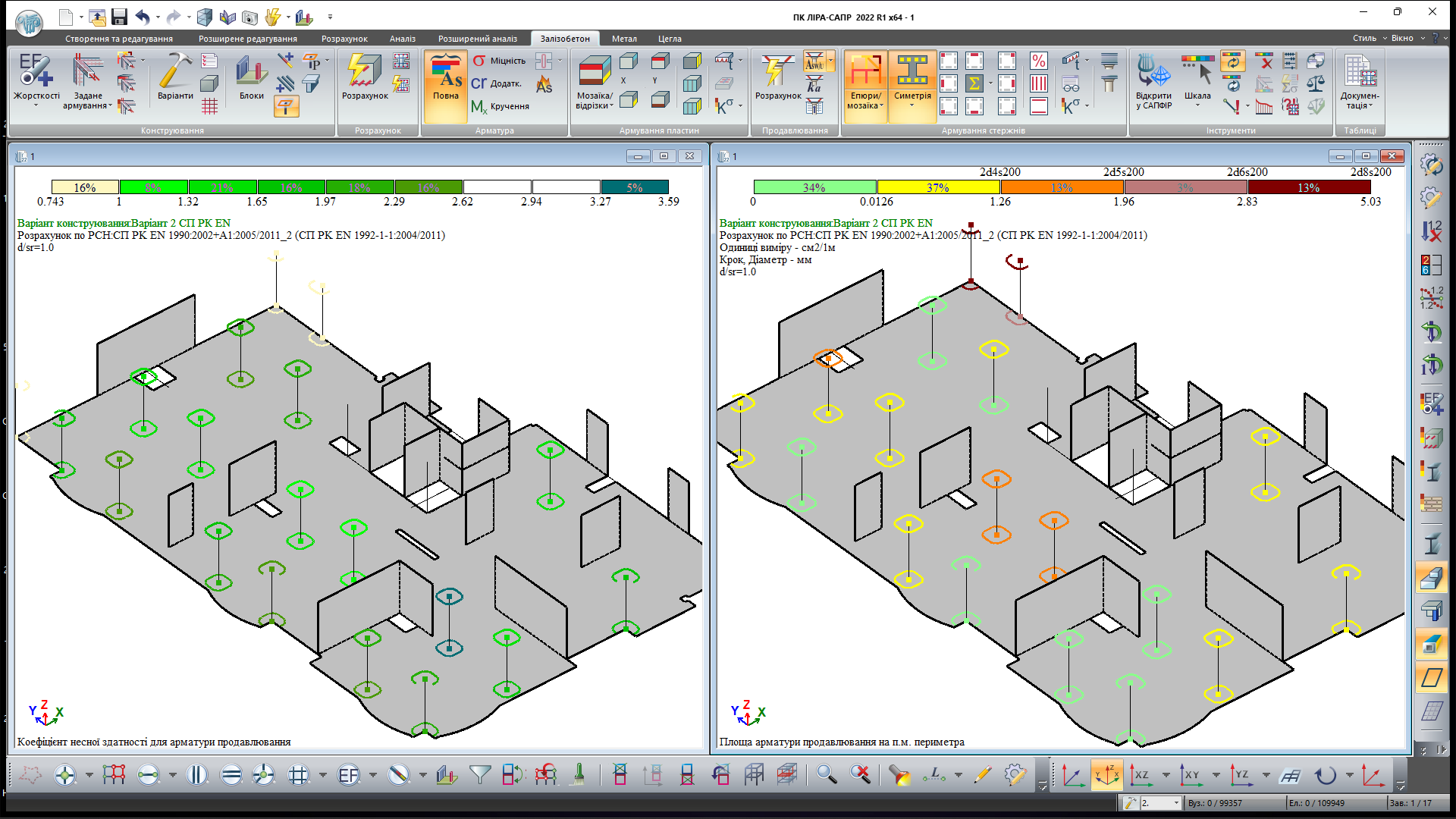The height and width of the screenshot is (819, 1456).
Task: Click the Стиль option in title area
Action: click(x=1363, y=38)
